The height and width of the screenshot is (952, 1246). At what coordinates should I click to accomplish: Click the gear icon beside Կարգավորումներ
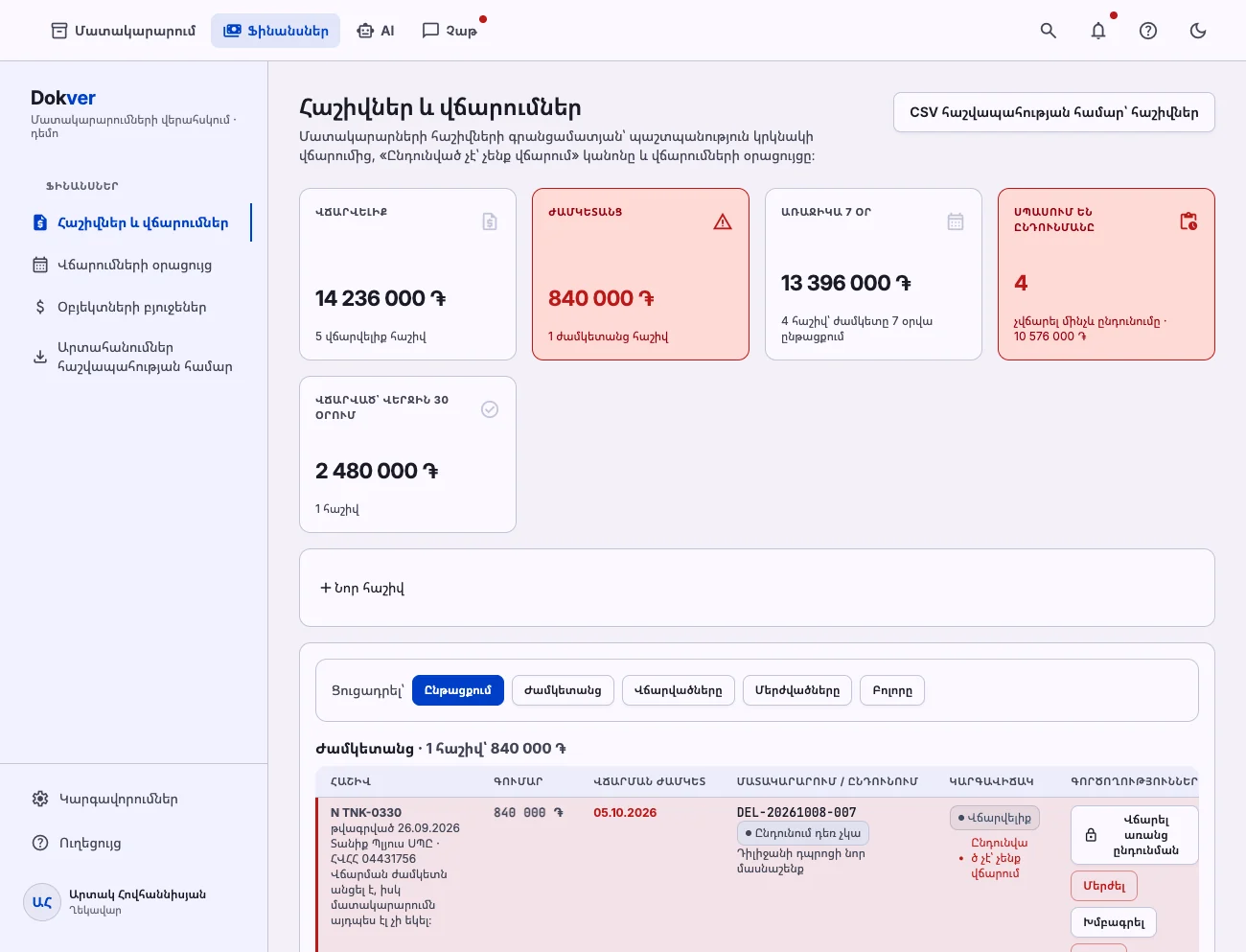40,799
